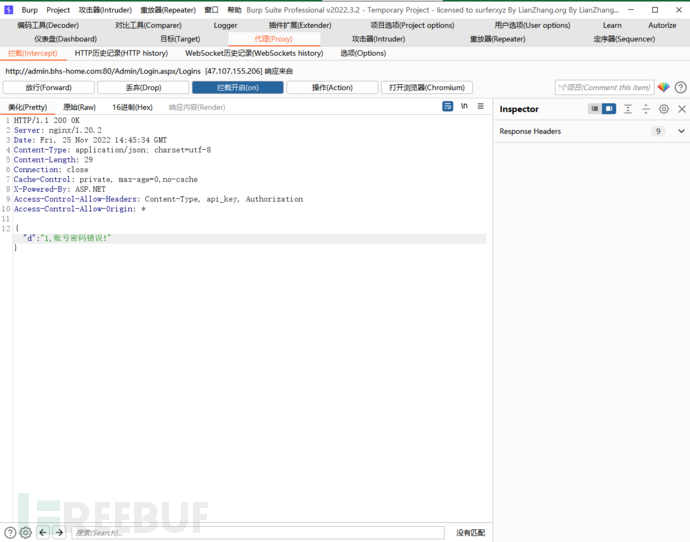Switch to the Hex view tab
The image size is (690, 542).
tap(132, 107)
